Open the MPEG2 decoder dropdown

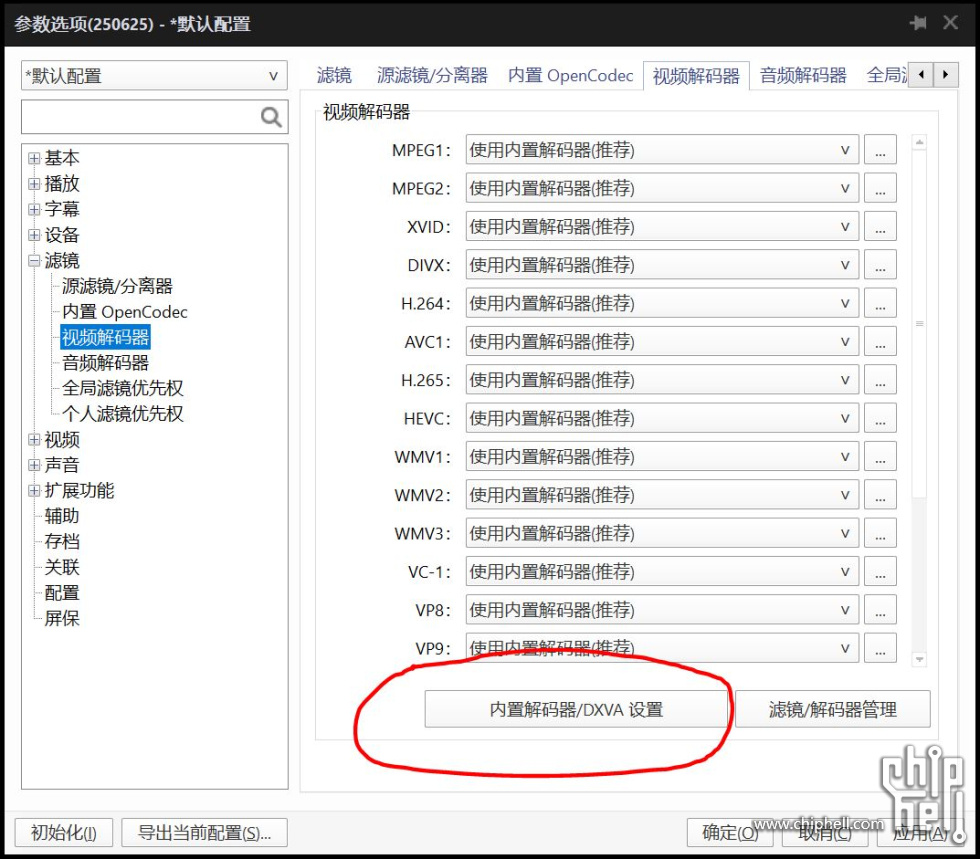click(662, 188)
